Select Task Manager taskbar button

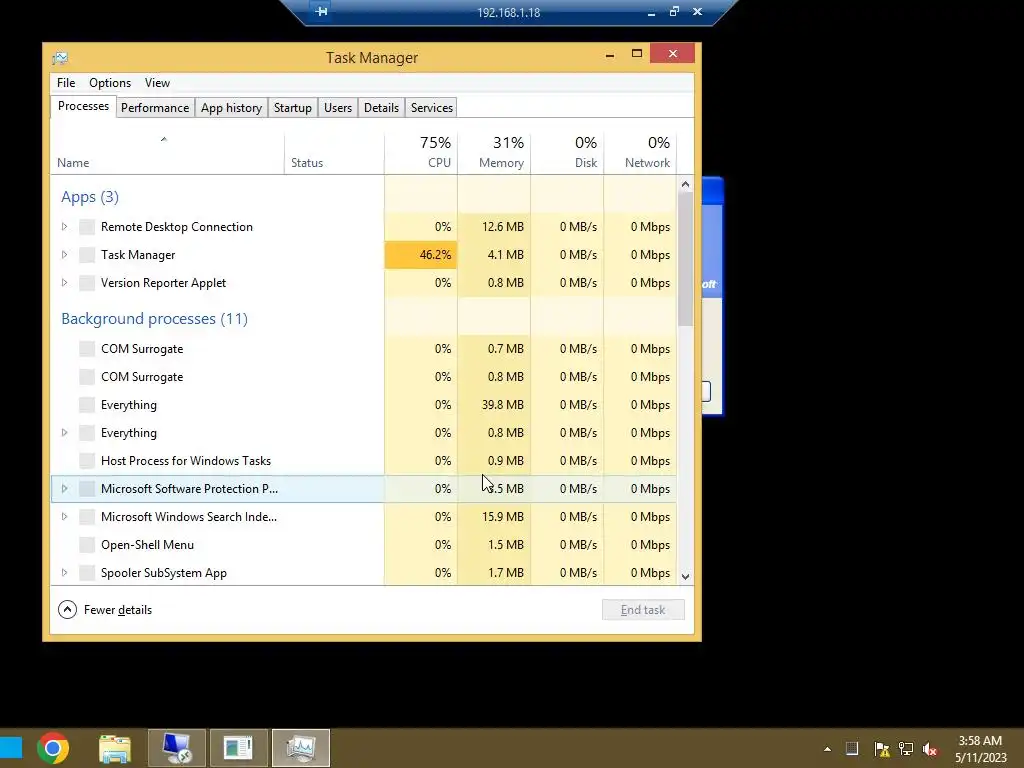click(x=300, y=748)
